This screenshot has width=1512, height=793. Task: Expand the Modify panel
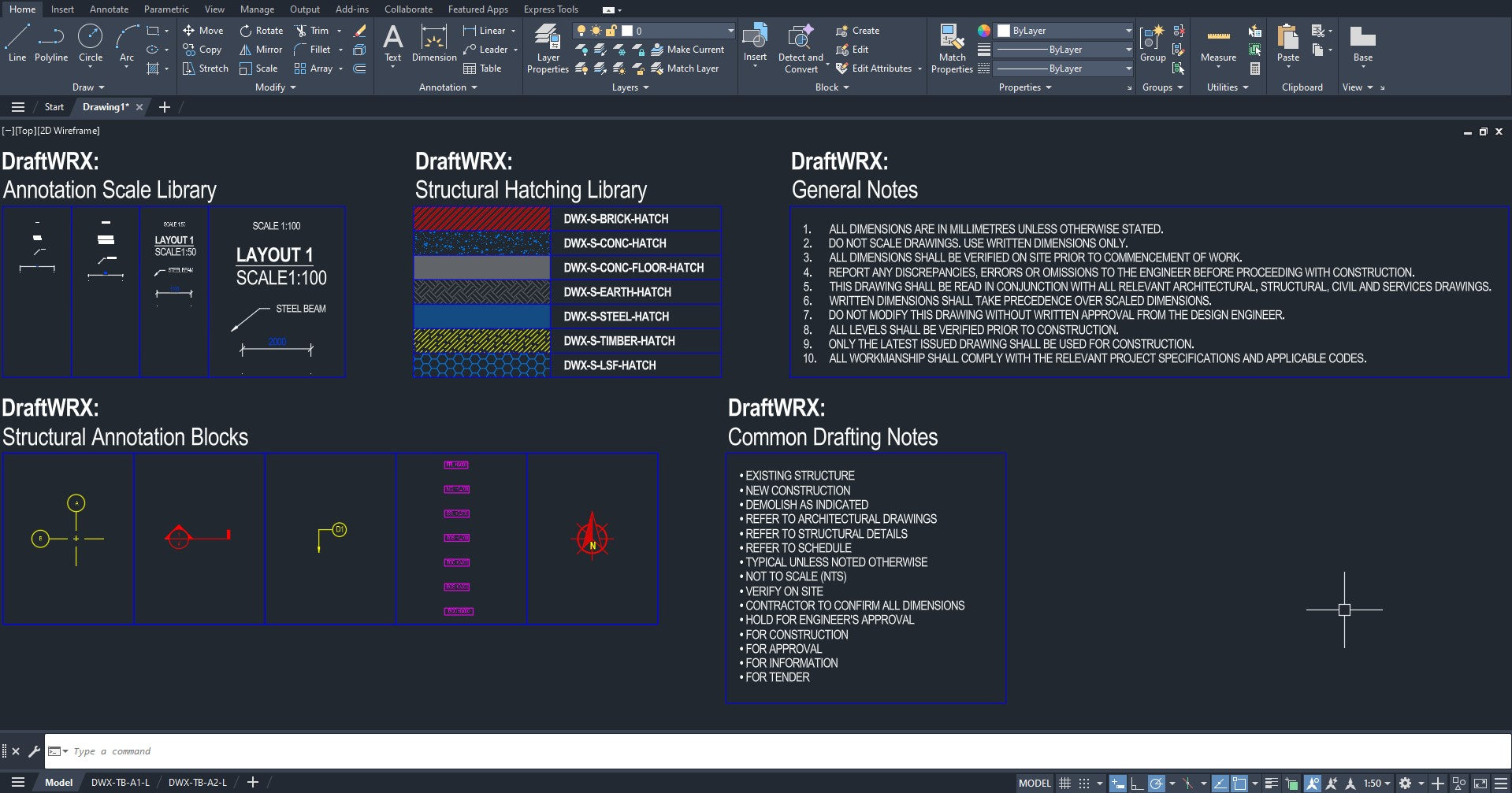coord(275,87)
